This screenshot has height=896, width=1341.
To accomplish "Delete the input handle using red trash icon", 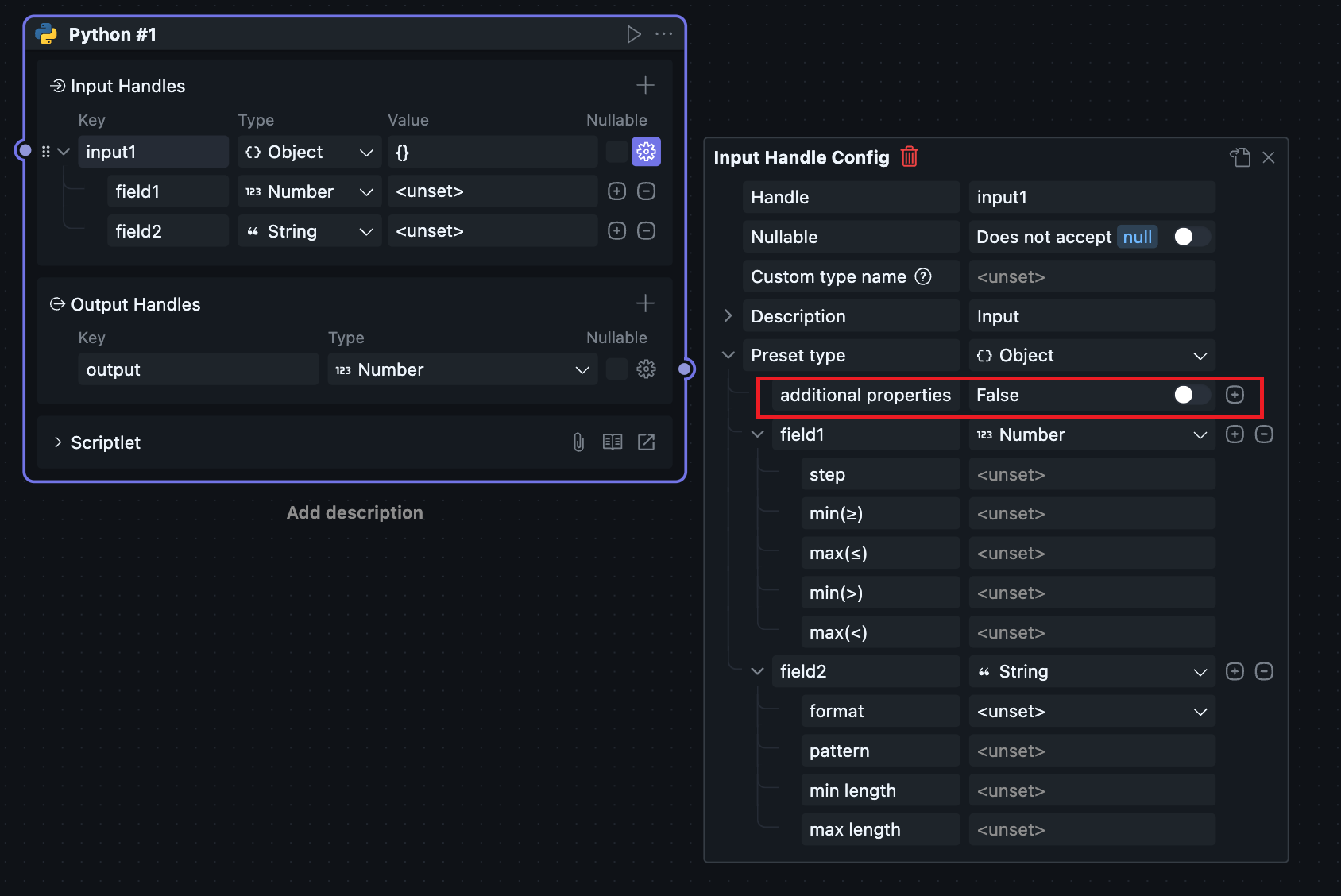I will coord(910,157).
